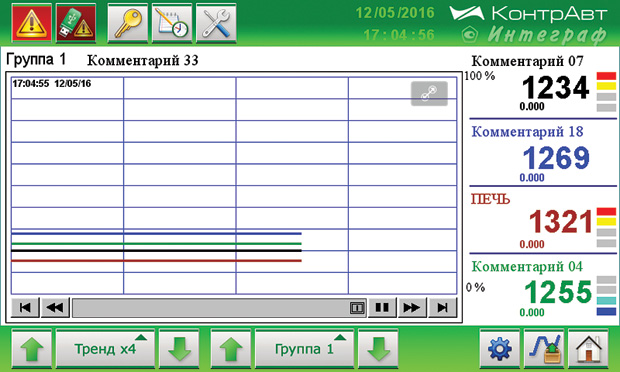Click the down arrow right of Группа 1
The image size is (620, 372).
[x=378, y=349]
